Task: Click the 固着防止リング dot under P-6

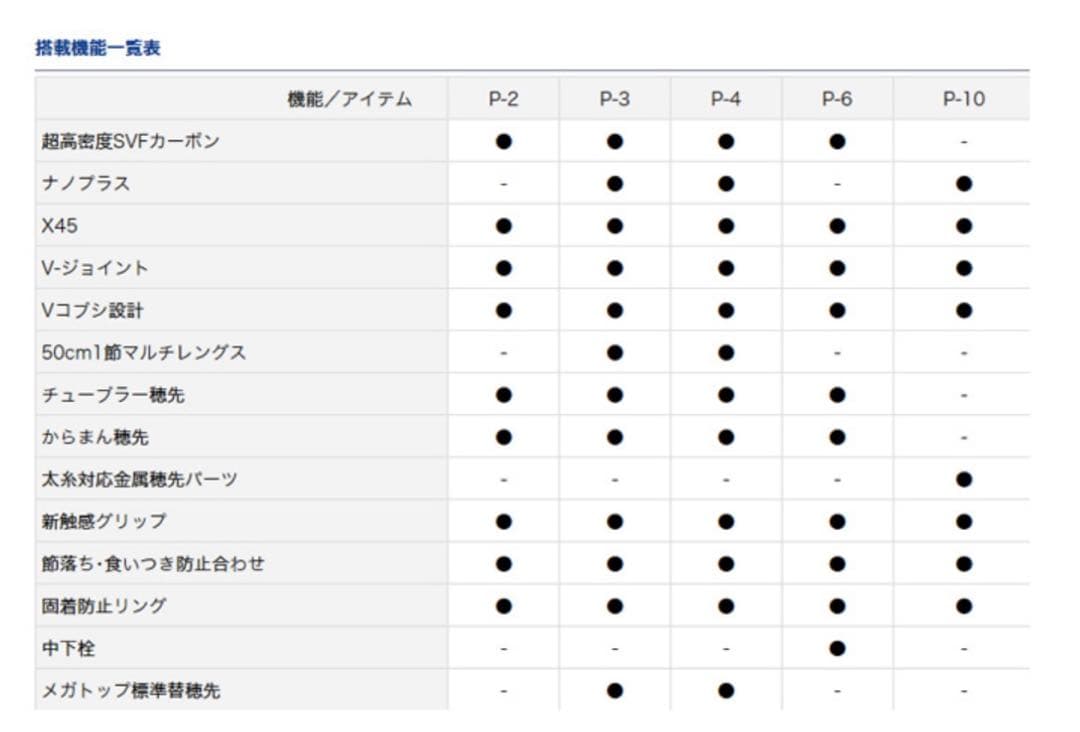Action: point(837,606)
